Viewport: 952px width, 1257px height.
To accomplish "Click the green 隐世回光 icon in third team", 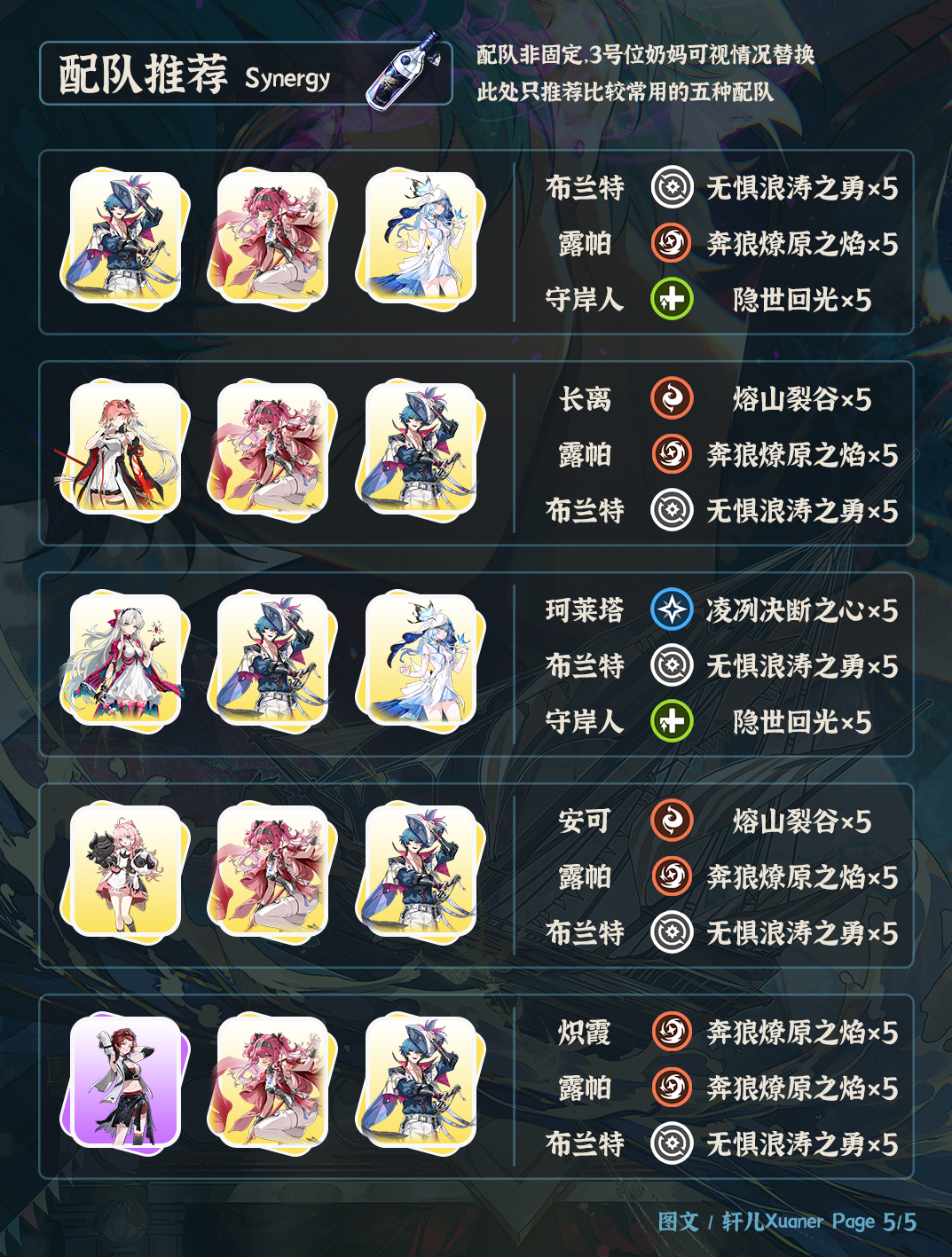I will click(672, 721).
